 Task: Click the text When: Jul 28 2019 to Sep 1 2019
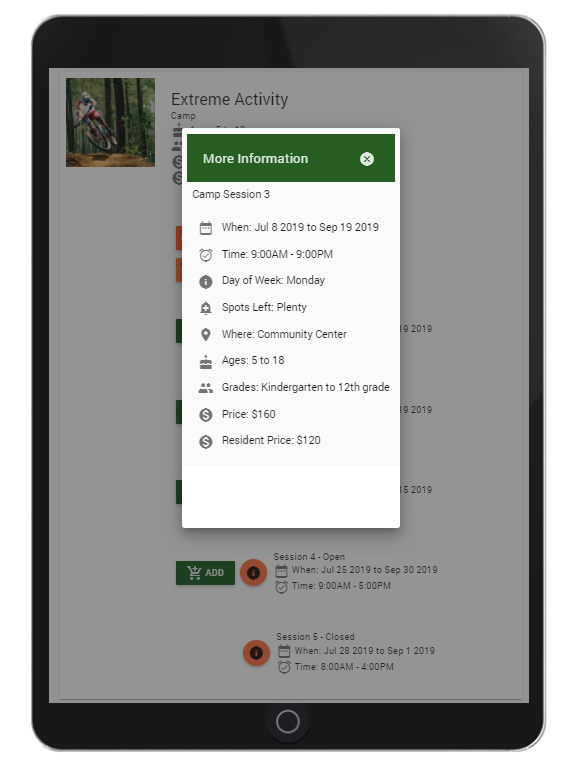pos(365,651)
